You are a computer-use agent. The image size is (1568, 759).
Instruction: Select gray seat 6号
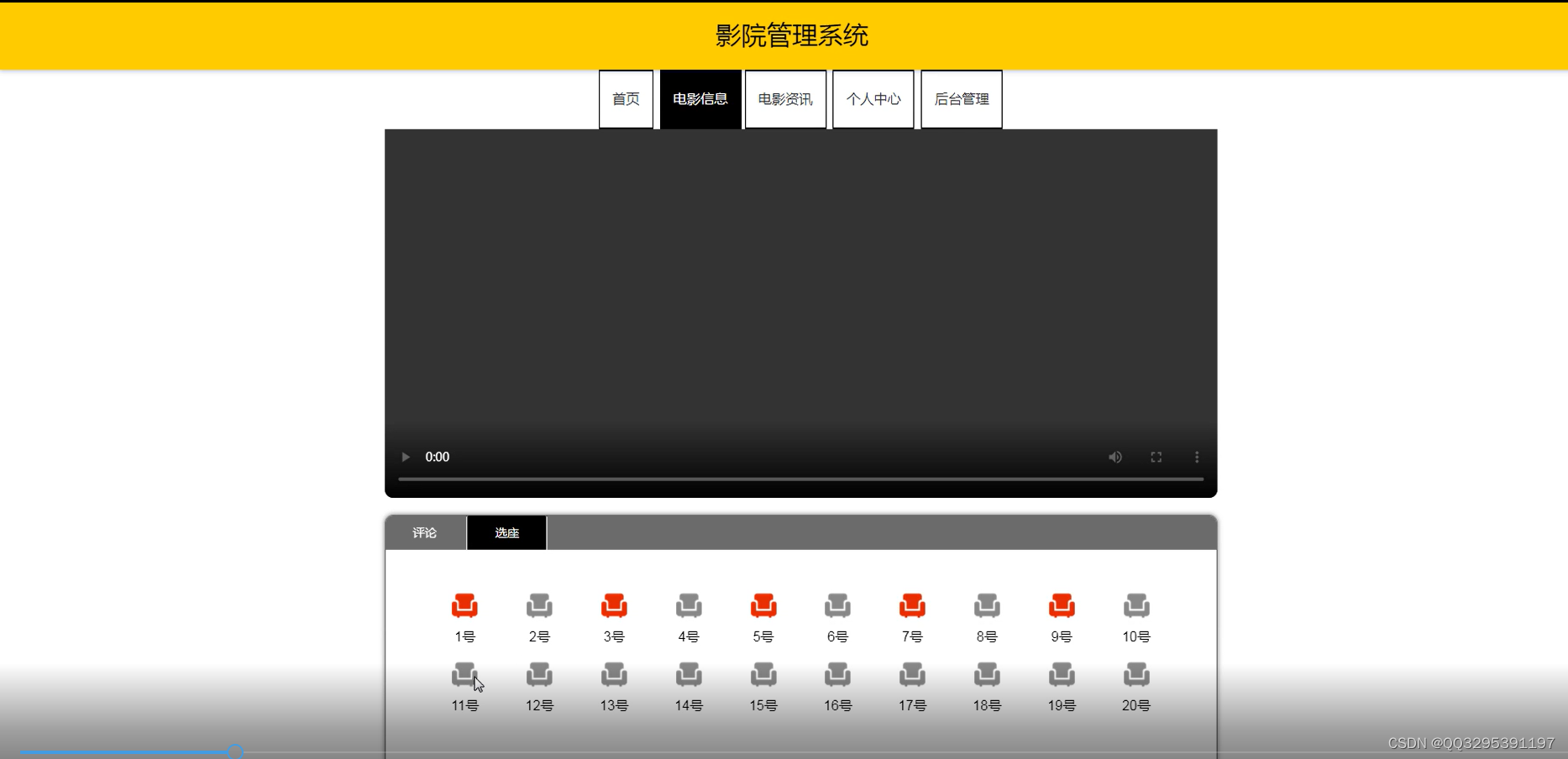(837, 605)
